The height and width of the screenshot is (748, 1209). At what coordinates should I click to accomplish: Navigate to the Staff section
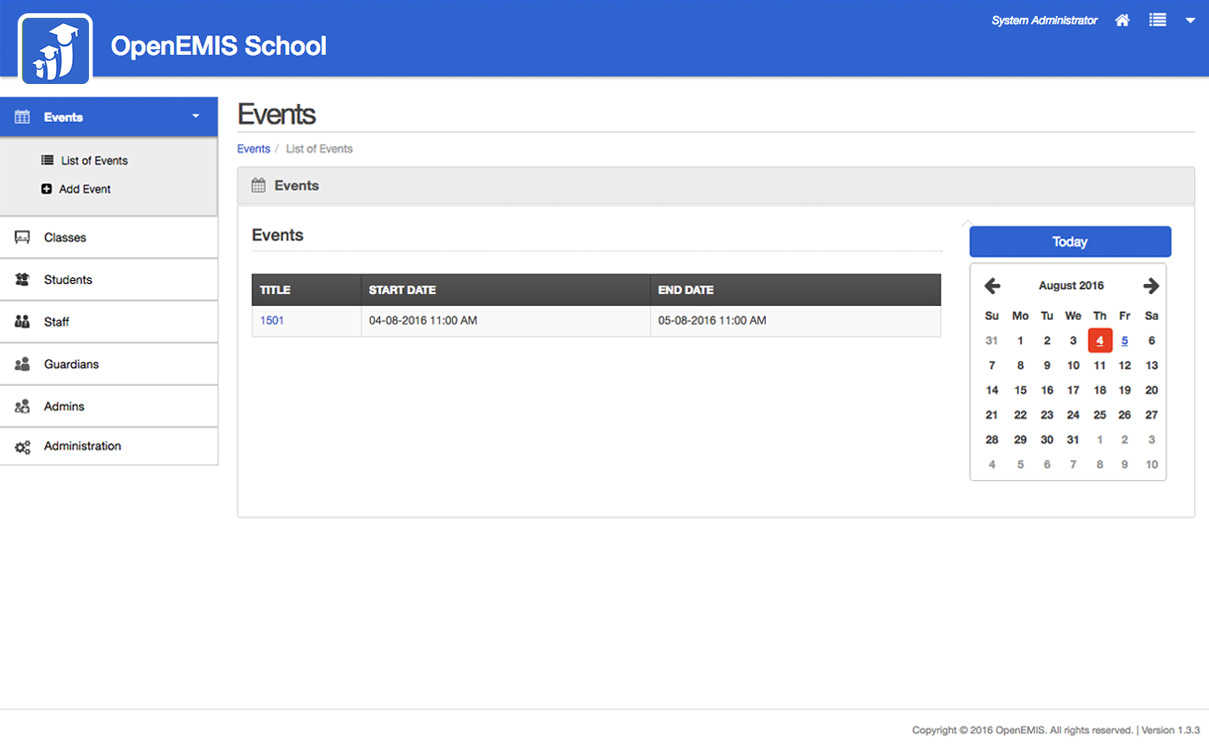click(x=57, y=322)
